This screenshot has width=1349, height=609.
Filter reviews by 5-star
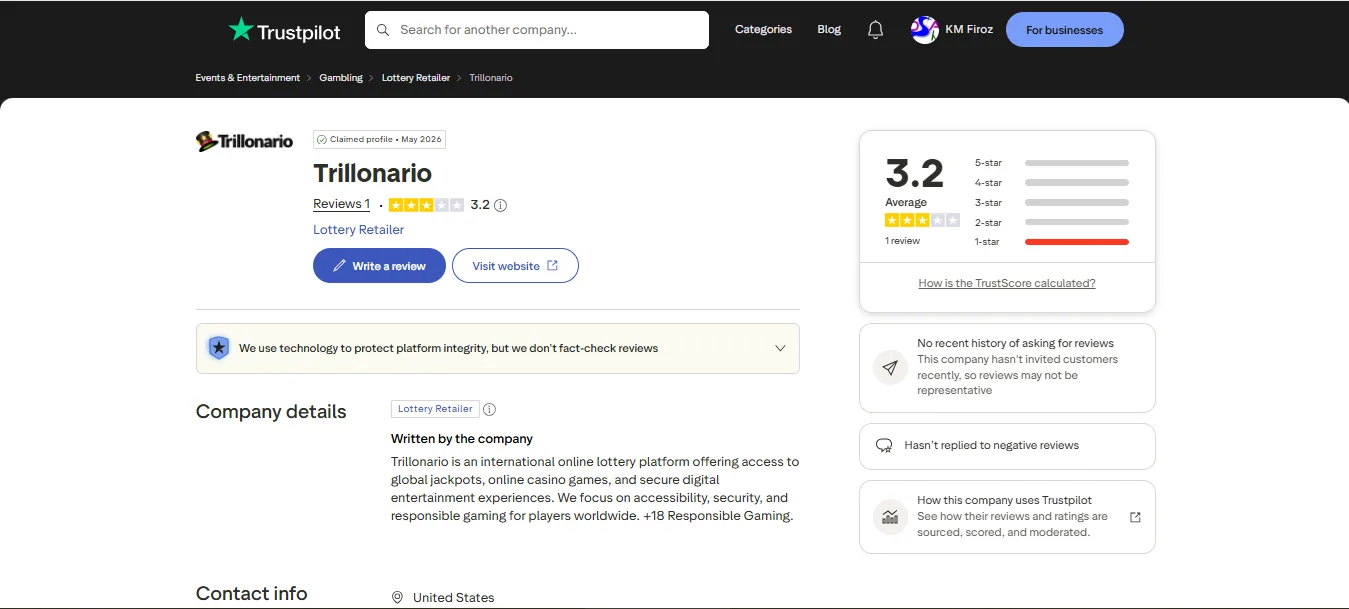pos(1052,163)
